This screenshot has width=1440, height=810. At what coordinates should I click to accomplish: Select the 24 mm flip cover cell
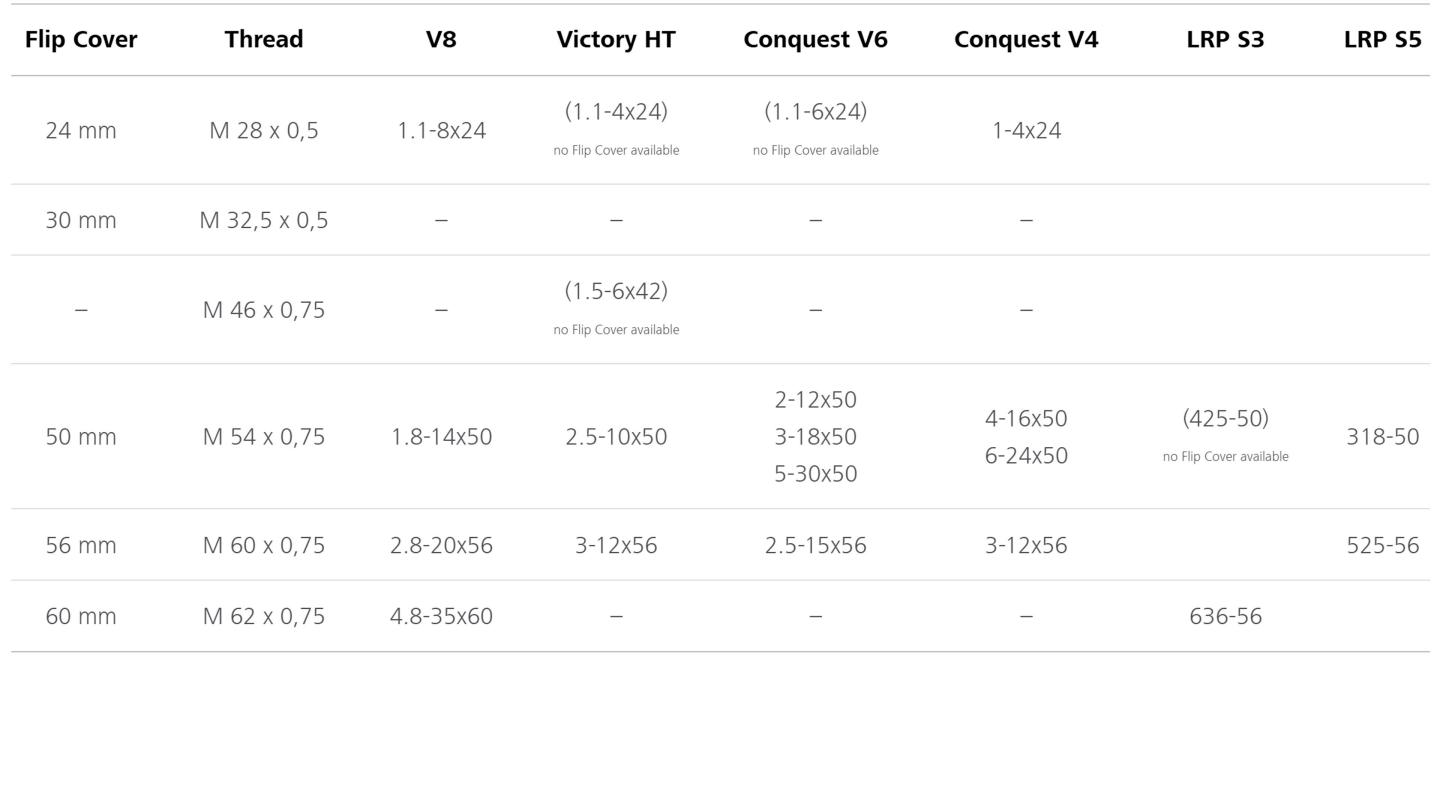(81, 131)
